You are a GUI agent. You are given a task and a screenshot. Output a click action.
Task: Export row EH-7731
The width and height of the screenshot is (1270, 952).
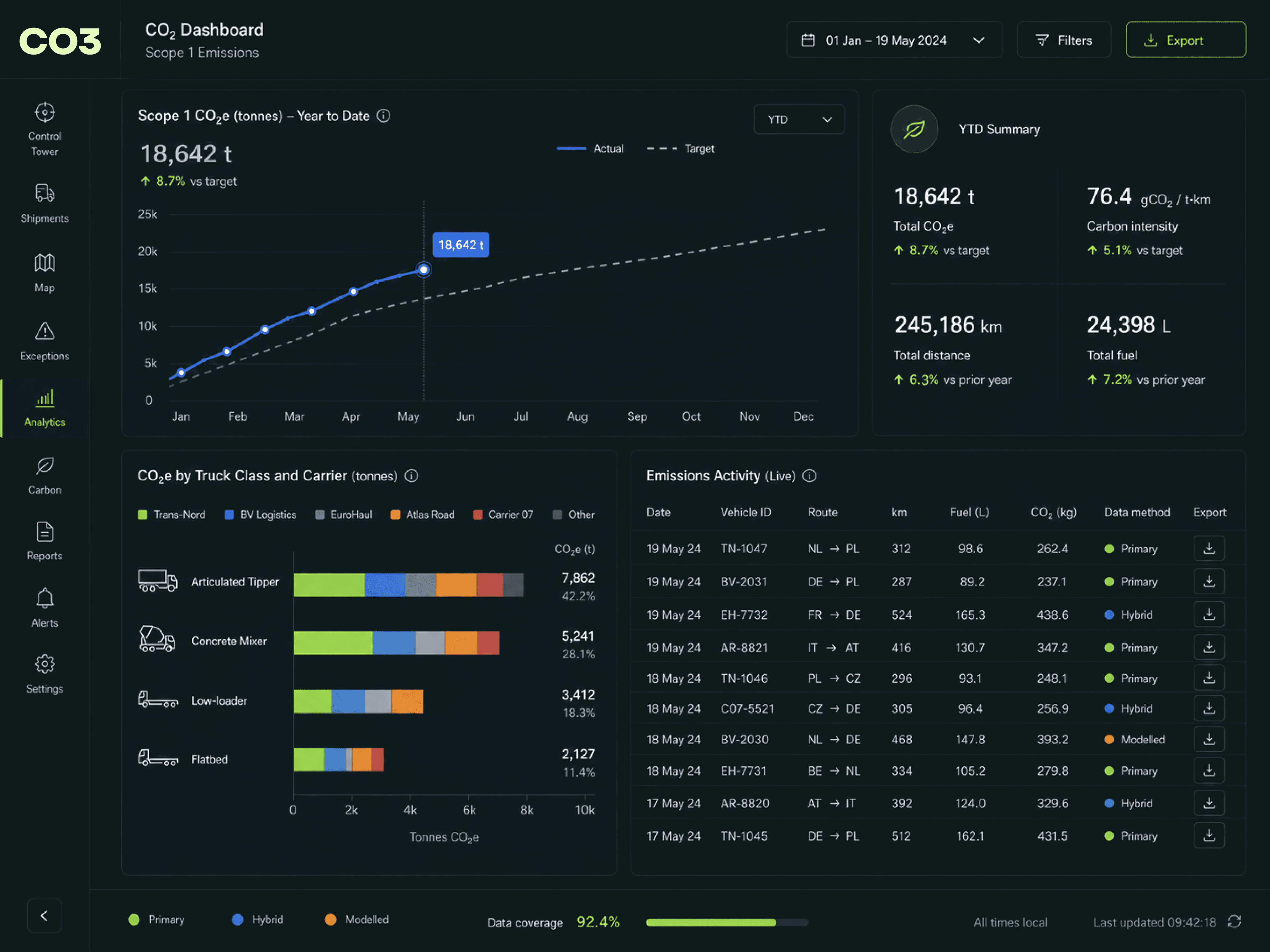[x=1209, y=771]
